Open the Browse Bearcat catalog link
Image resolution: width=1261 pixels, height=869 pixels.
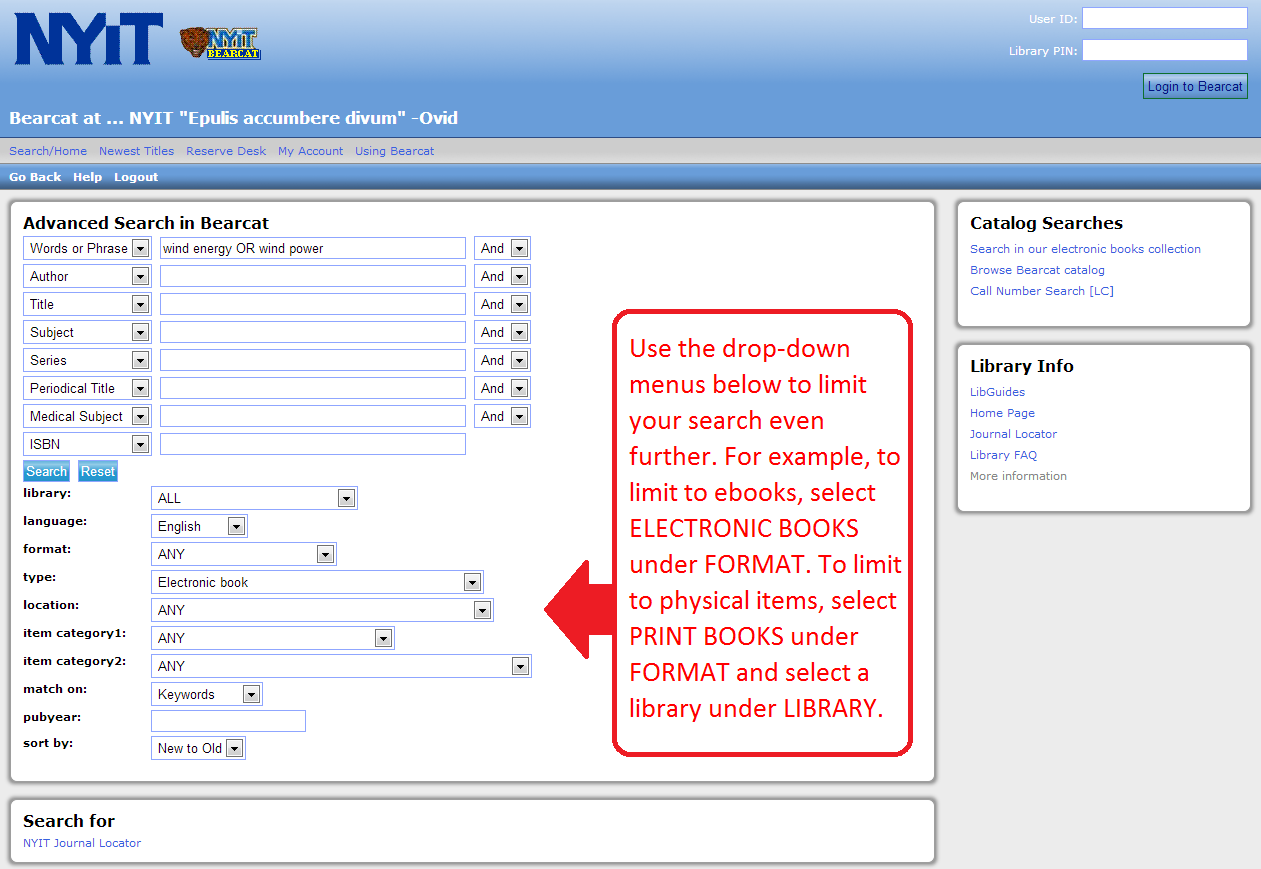click(1037, 270)
